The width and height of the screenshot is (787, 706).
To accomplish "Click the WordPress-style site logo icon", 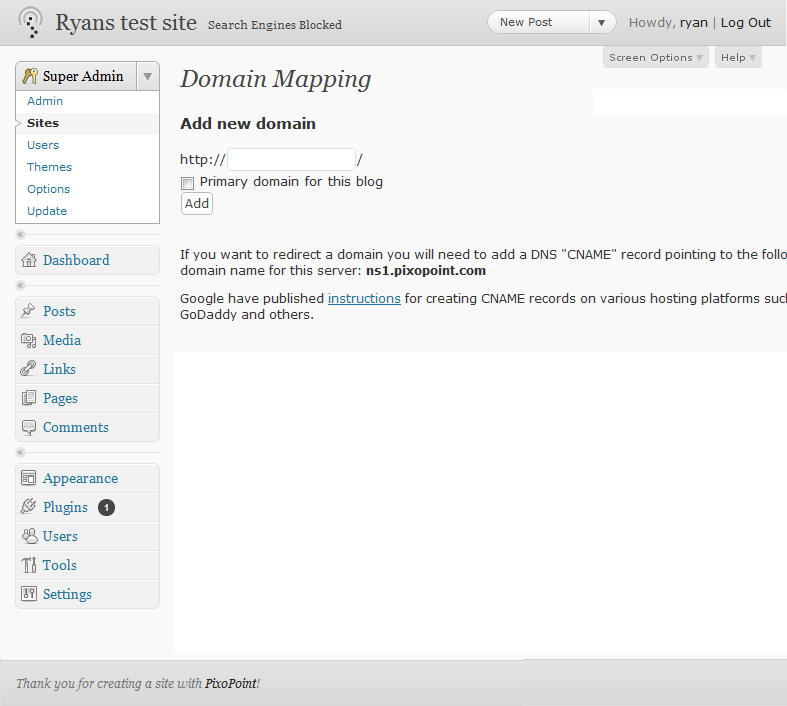I will click(31, 22).
